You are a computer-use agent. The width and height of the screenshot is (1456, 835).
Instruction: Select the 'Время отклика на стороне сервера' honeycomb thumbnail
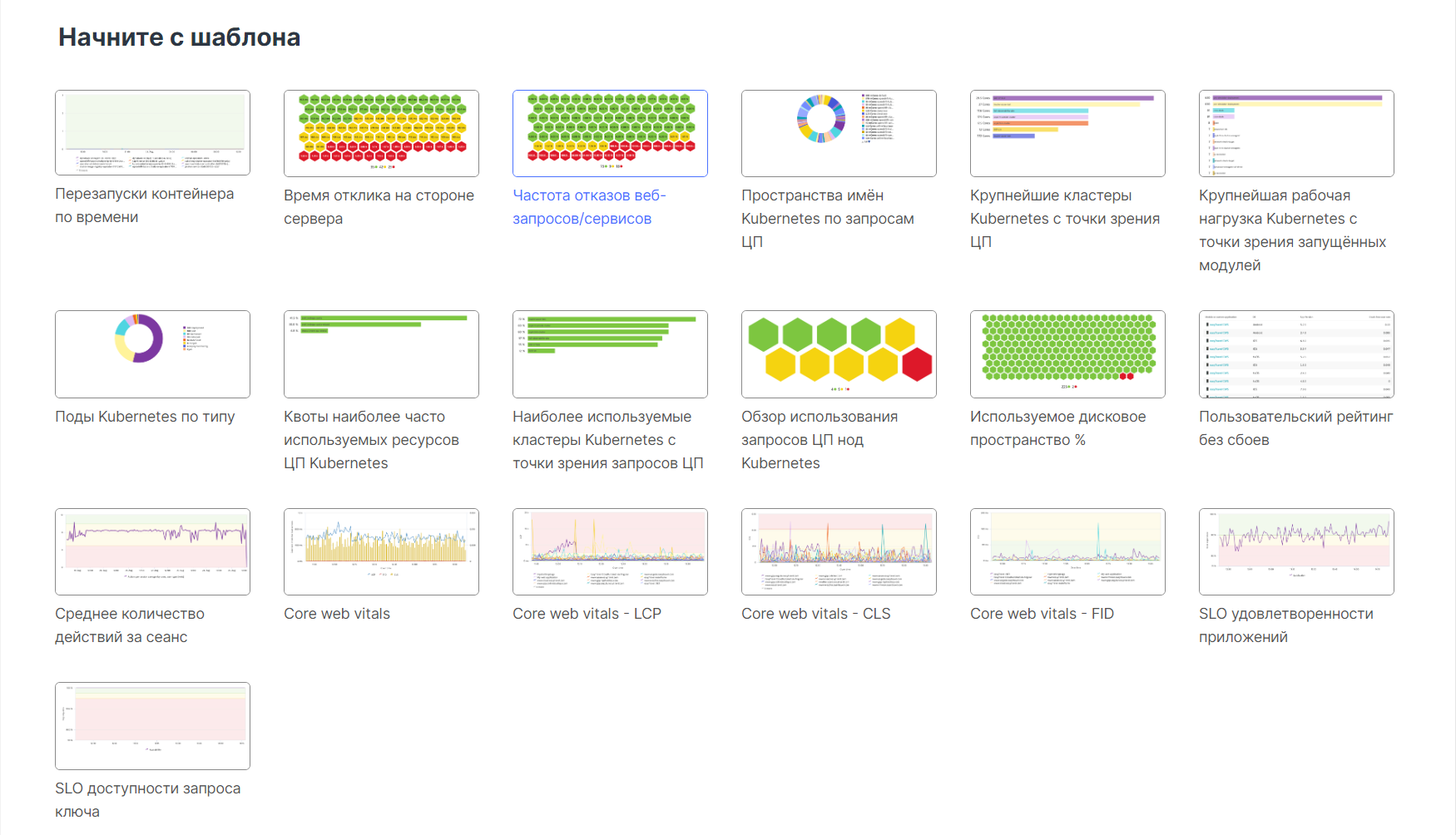click(381, 133)
